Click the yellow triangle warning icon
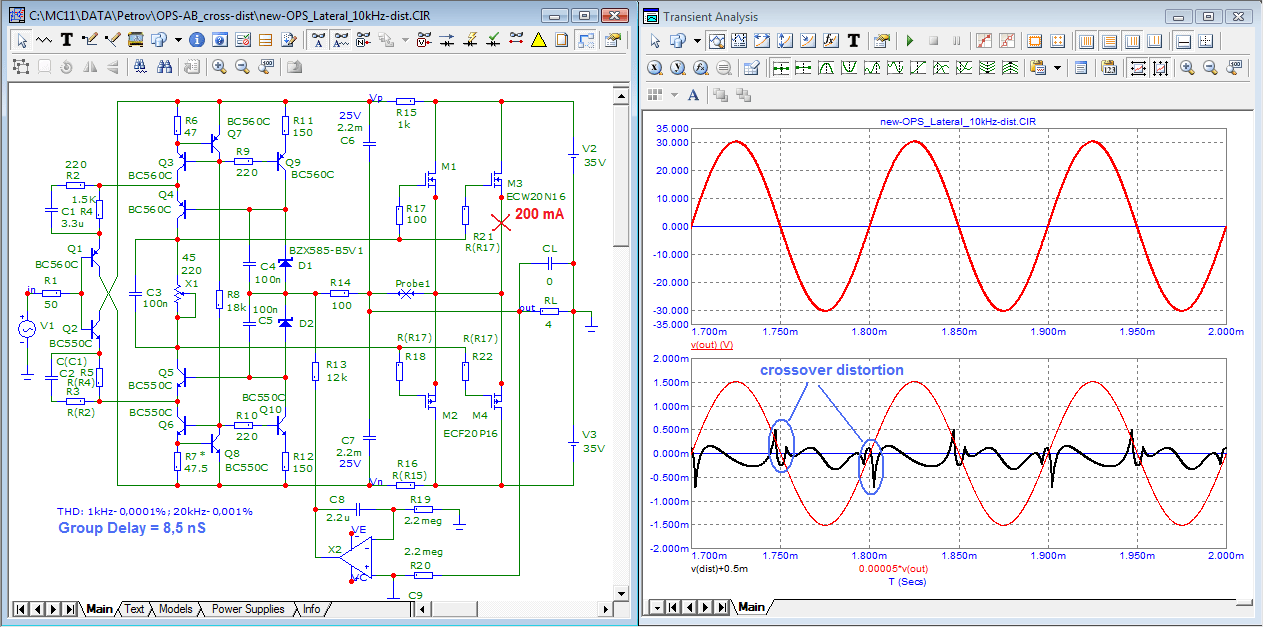The image size is (1264, 627). (538, 40)
